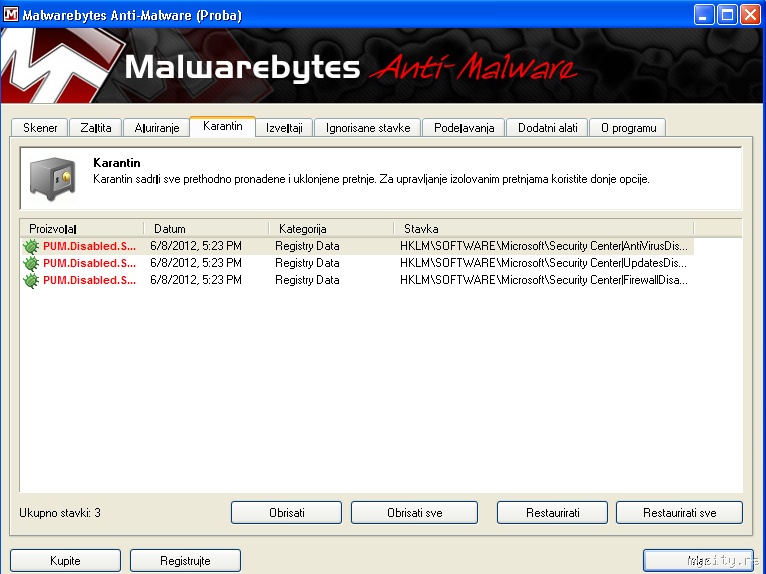Click the Malwarebytes title bar icon

pyautogui.click(x=11, y=15)
